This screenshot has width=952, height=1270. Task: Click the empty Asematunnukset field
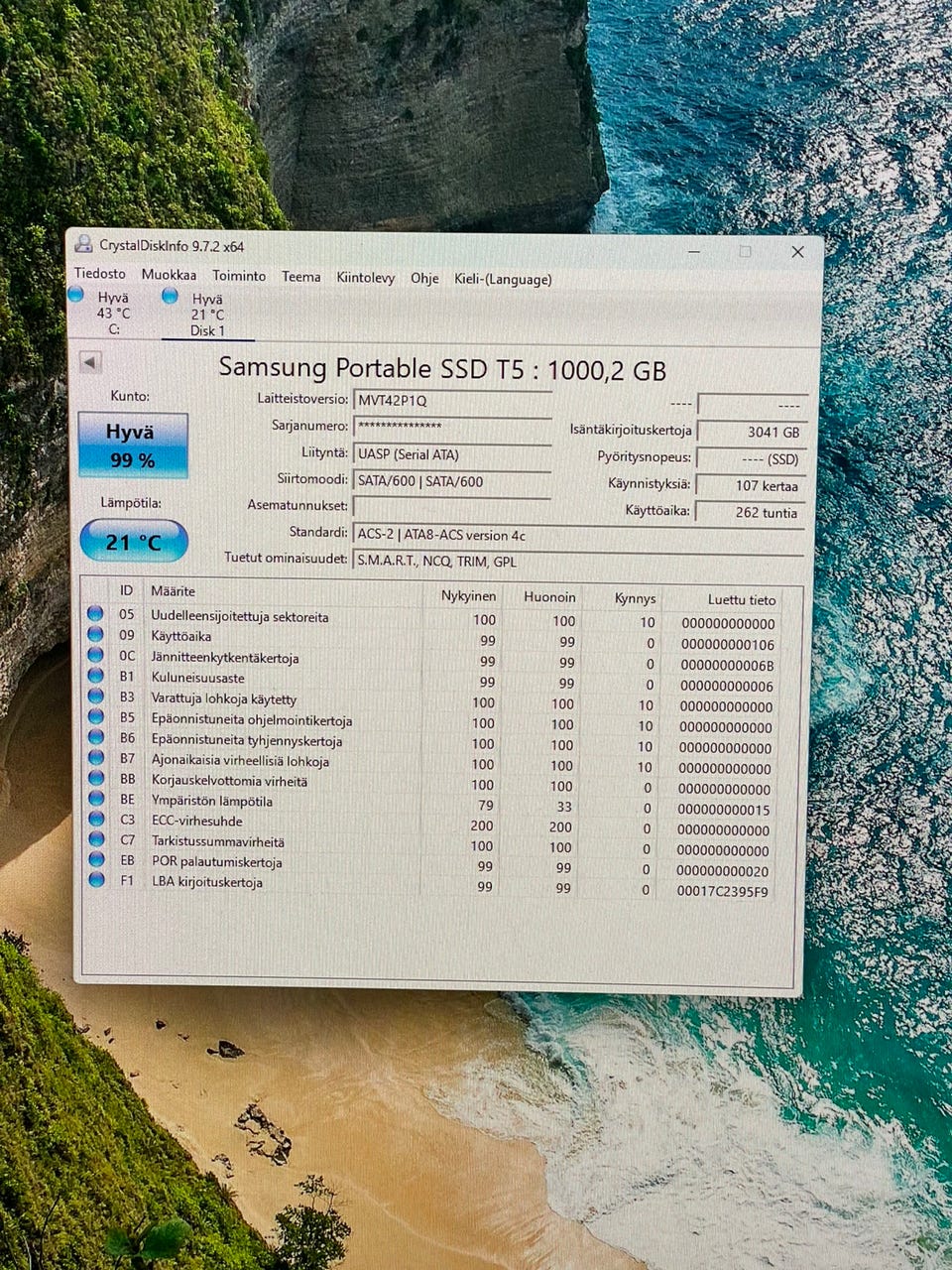point(452,507)
